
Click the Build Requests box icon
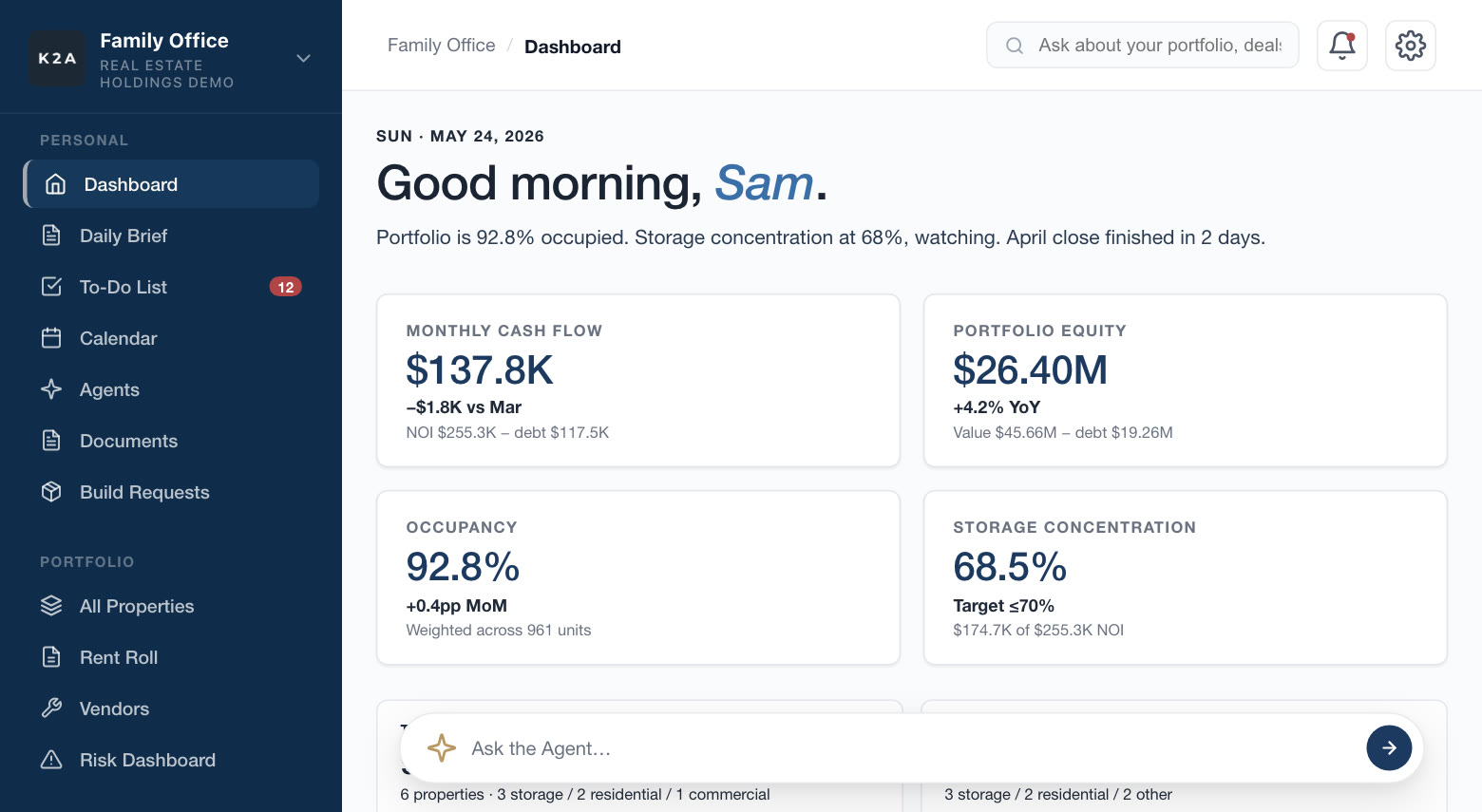tap(51, 492)
